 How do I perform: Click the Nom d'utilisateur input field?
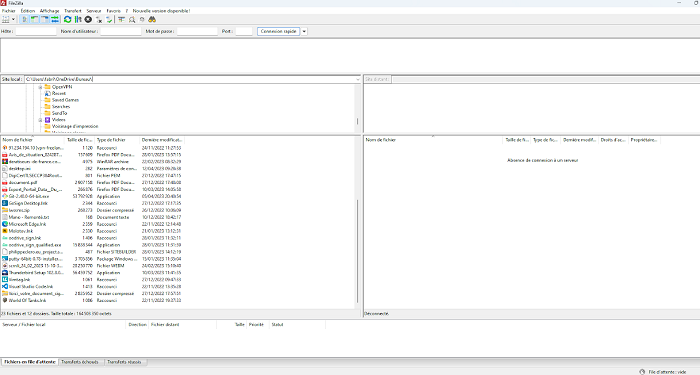pos(121,31)
